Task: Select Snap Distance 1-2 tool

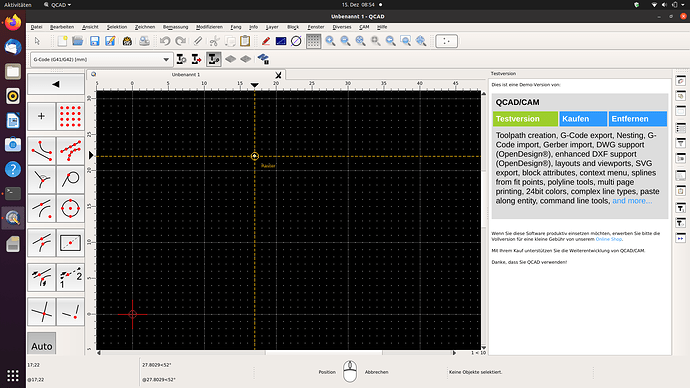Action: (x=70, y=277)
